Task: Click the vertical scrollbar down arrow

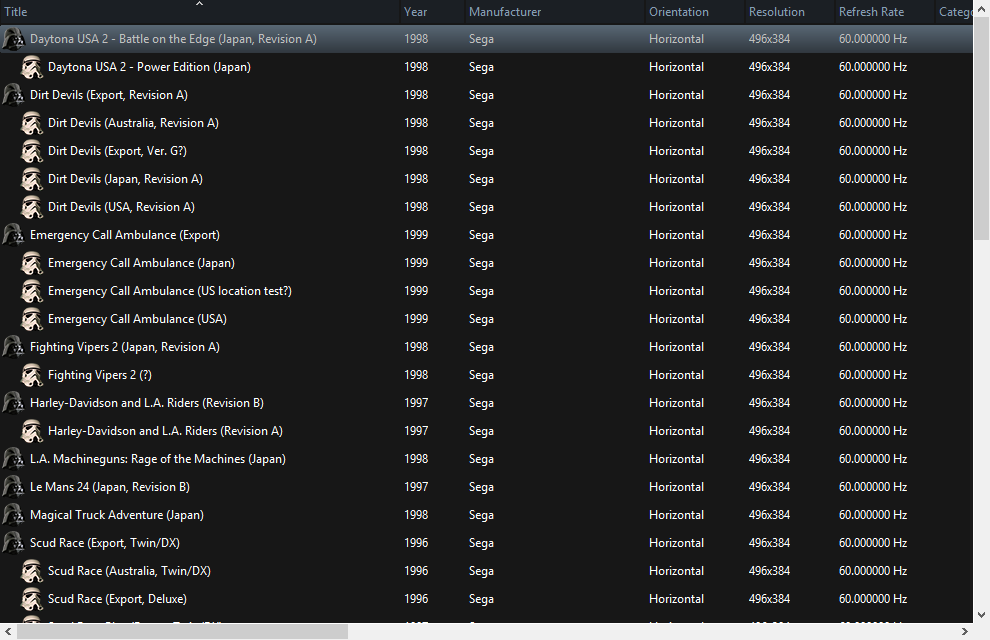Action: click(981, 614)
